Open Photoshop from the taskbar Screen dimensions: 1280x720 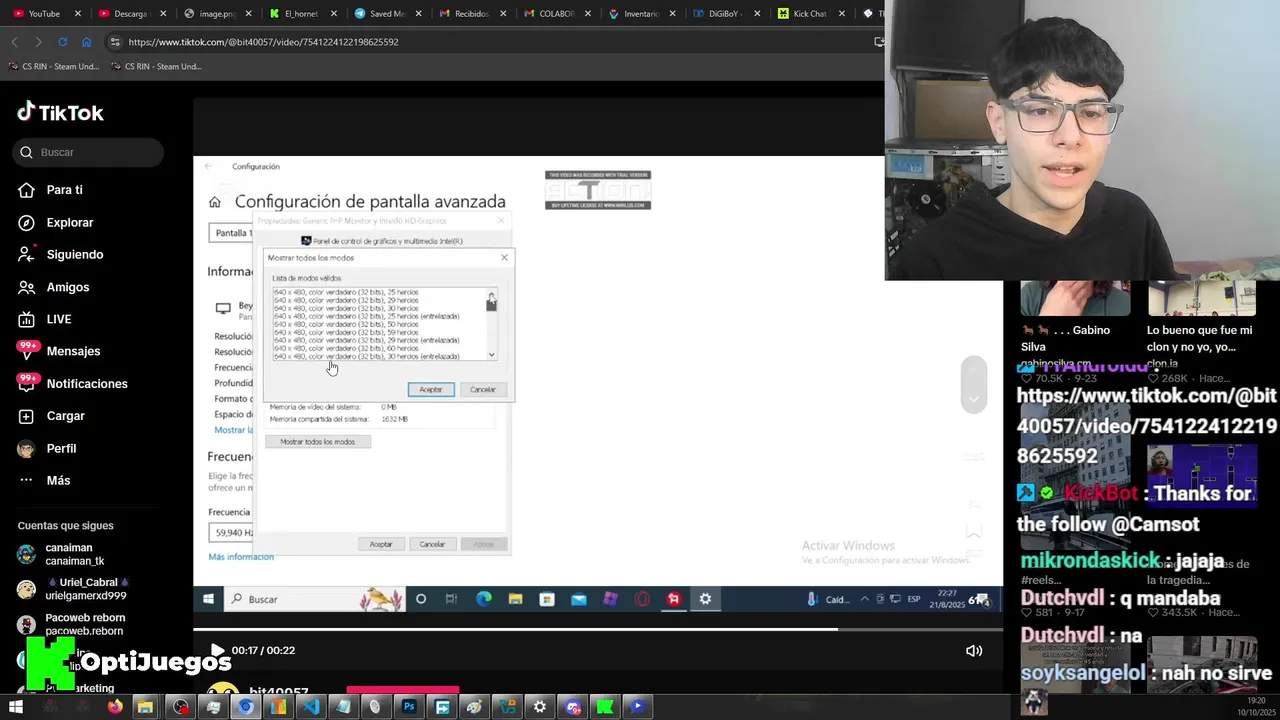click(x=409, y=707)
